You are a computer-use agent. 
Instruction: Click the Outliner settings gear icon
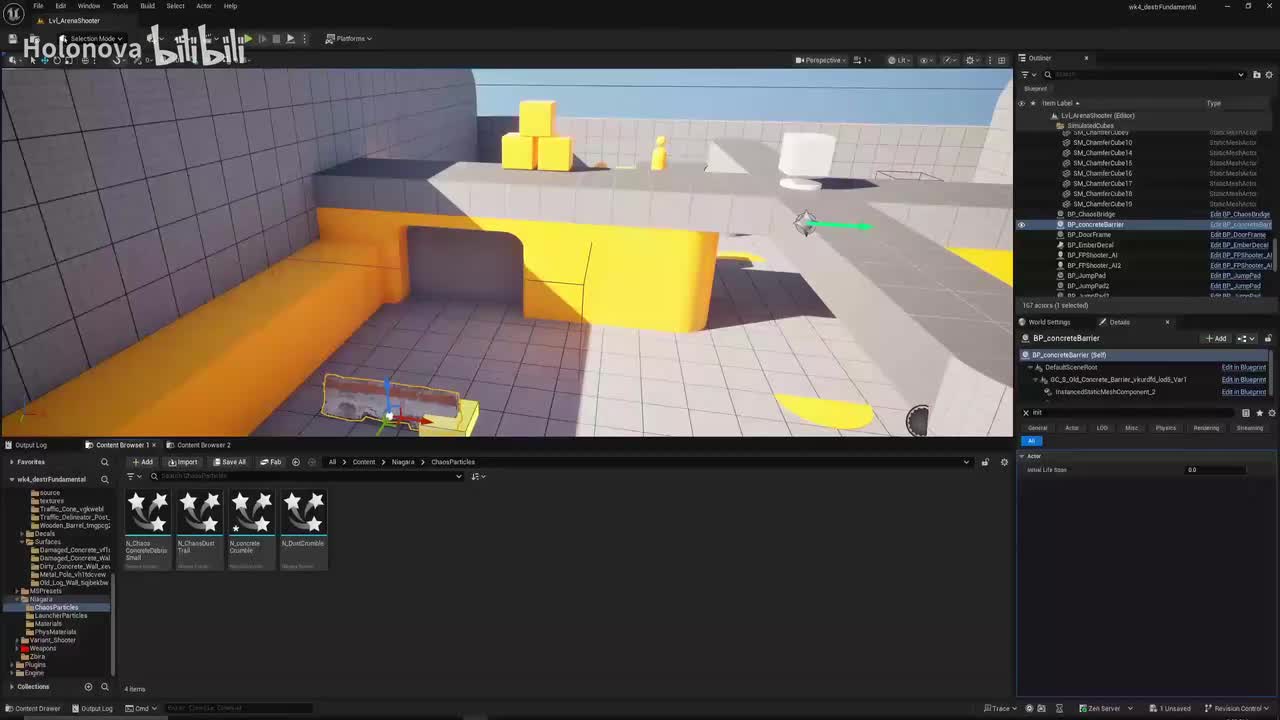point(1270,74)
